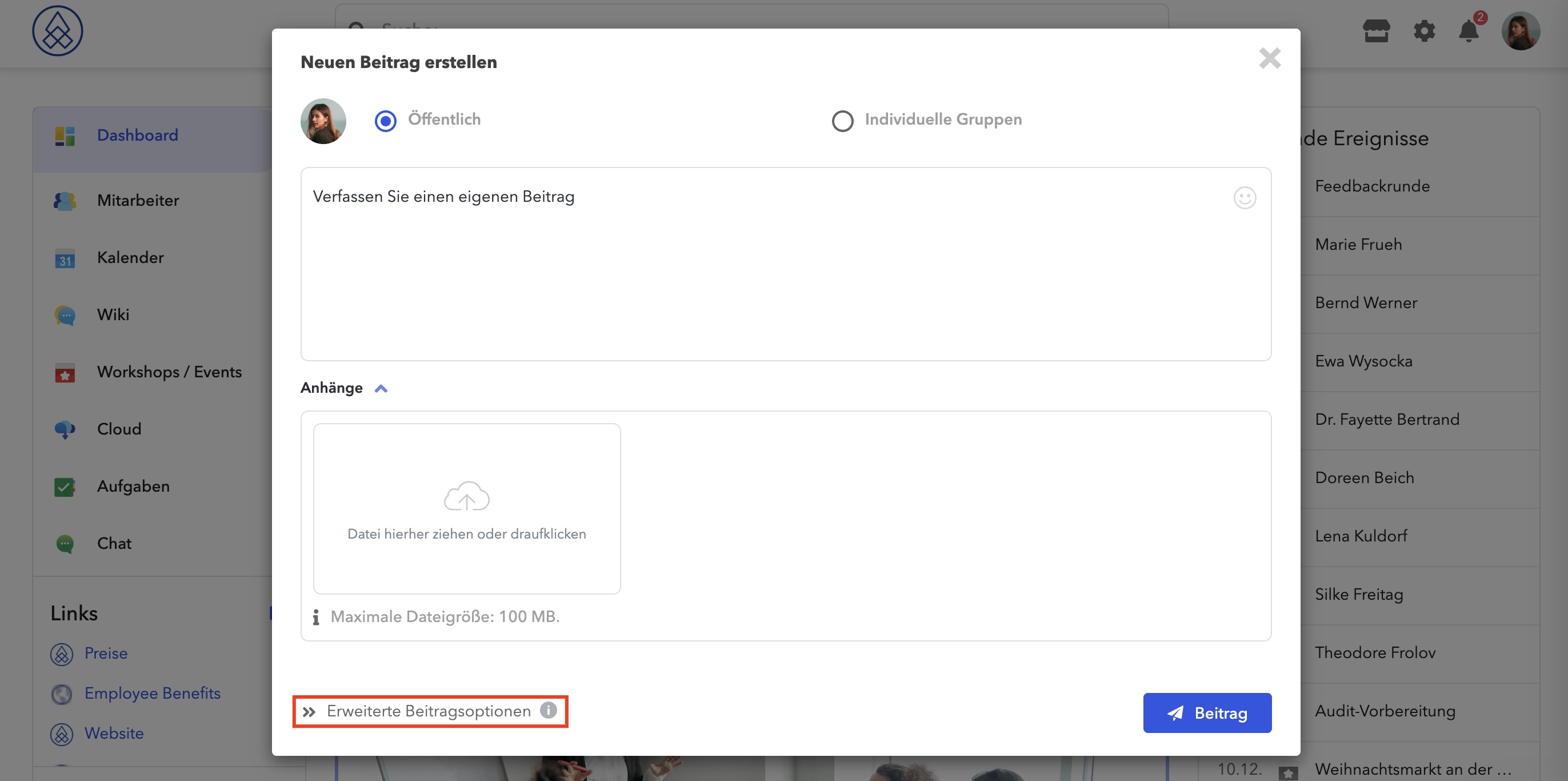Screen dimensions: 1568x781
Task: Click the cloud upload icon
Action: tap(466, 495)
